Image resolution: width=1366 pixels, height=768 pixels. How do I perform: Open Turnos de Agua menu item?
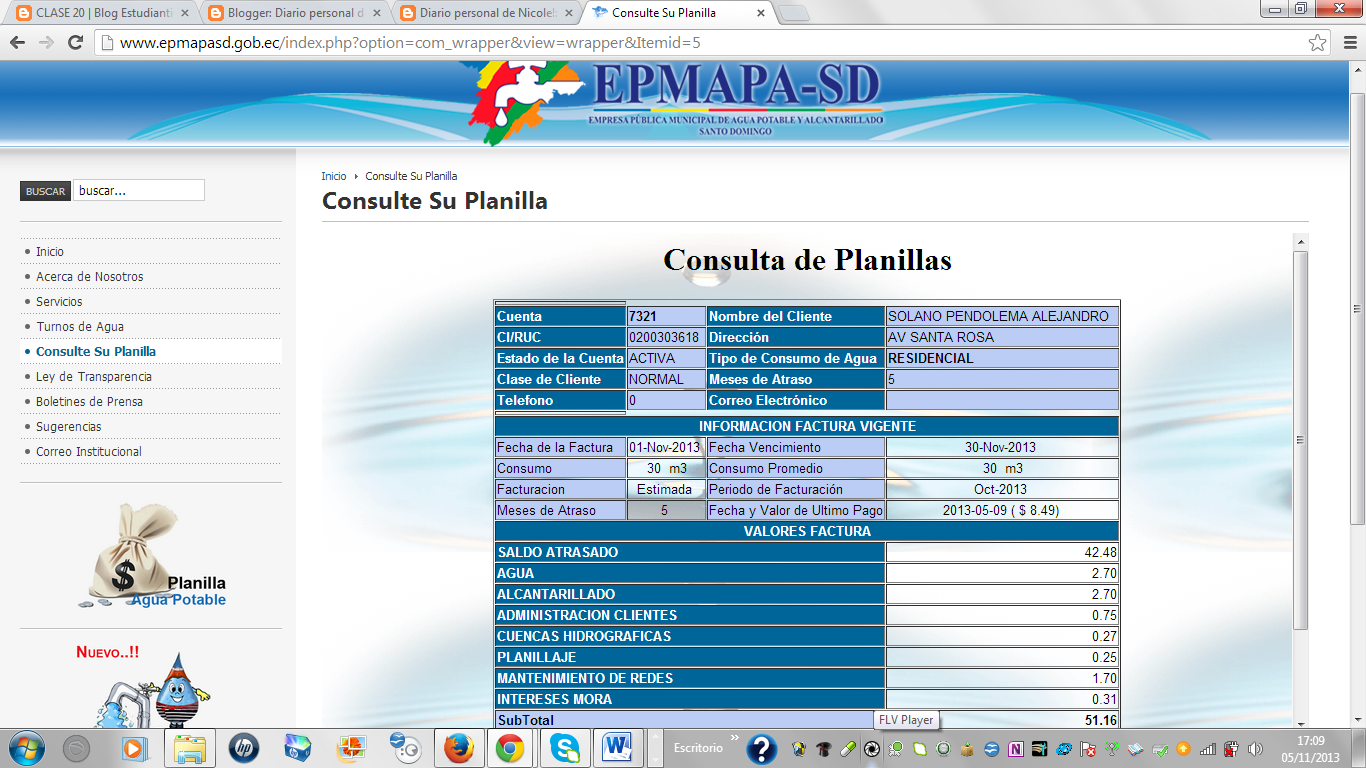pyautogui.click(x=80, y=327)
